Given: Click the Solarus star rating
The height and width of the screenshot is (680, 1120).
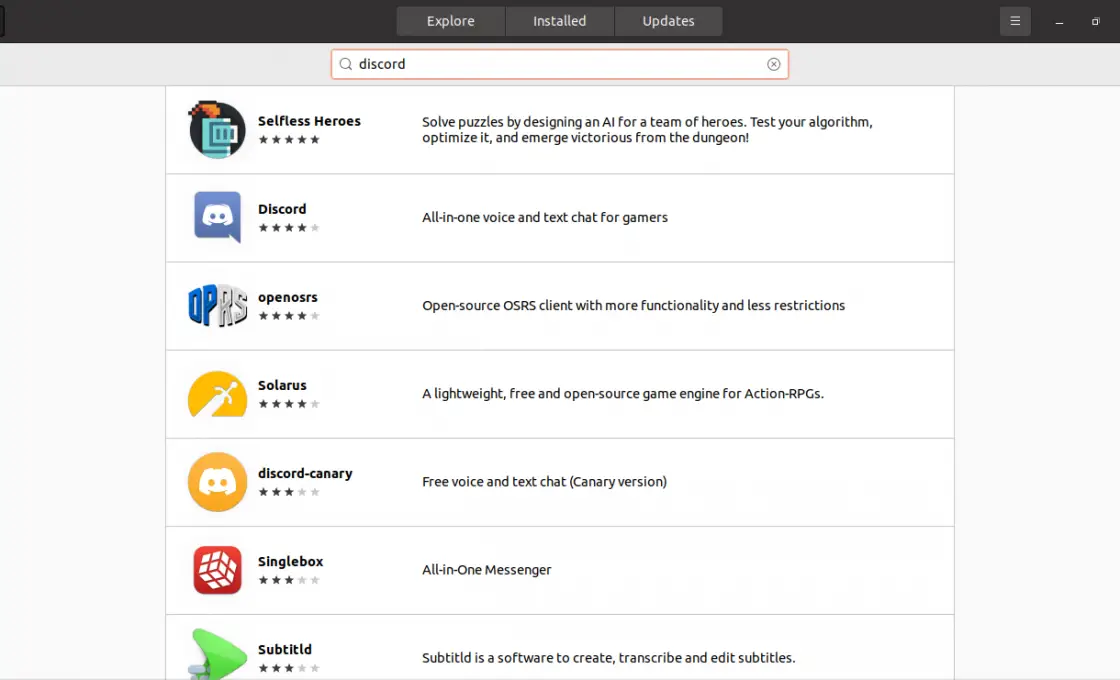Looking at the screenshot, I should (x=289, y=404).
